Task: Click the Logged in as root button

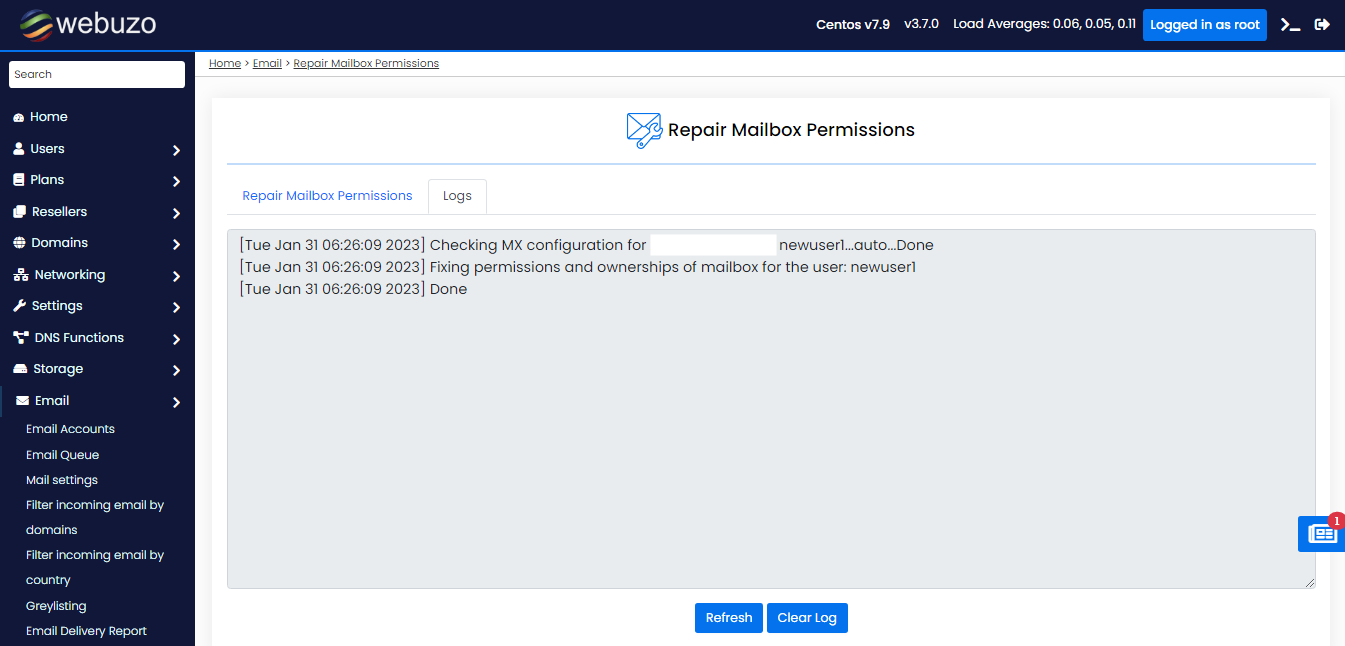Action: [x=1205, y=25]
